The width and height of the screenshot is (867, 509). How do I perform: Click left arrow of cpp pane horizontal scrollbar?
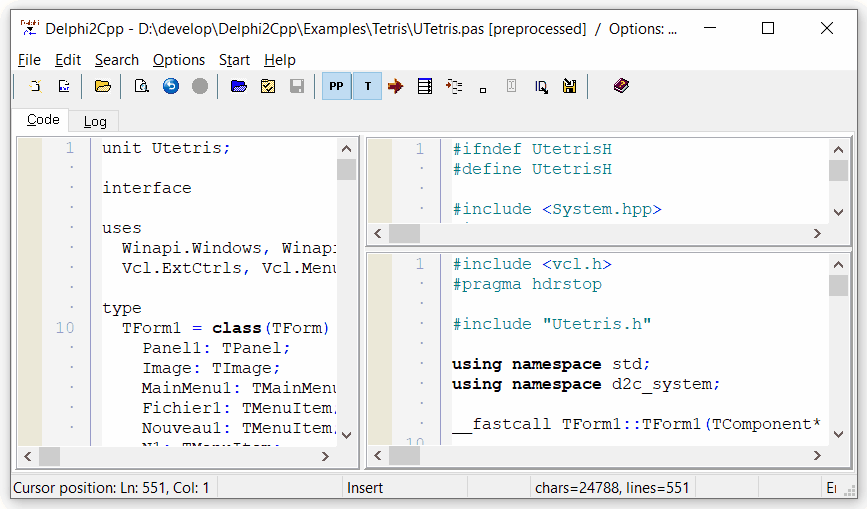pyautogui.click(x=378, y=455)
